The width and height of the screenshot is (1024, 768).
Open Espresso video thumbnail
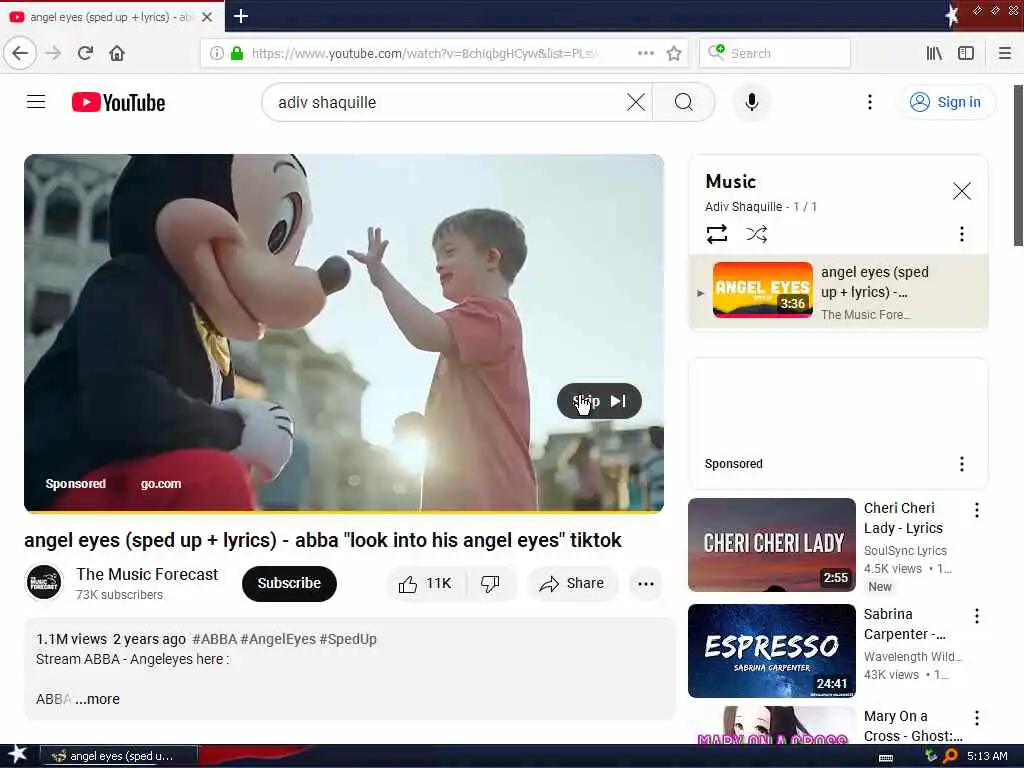(x=772, y=651)
